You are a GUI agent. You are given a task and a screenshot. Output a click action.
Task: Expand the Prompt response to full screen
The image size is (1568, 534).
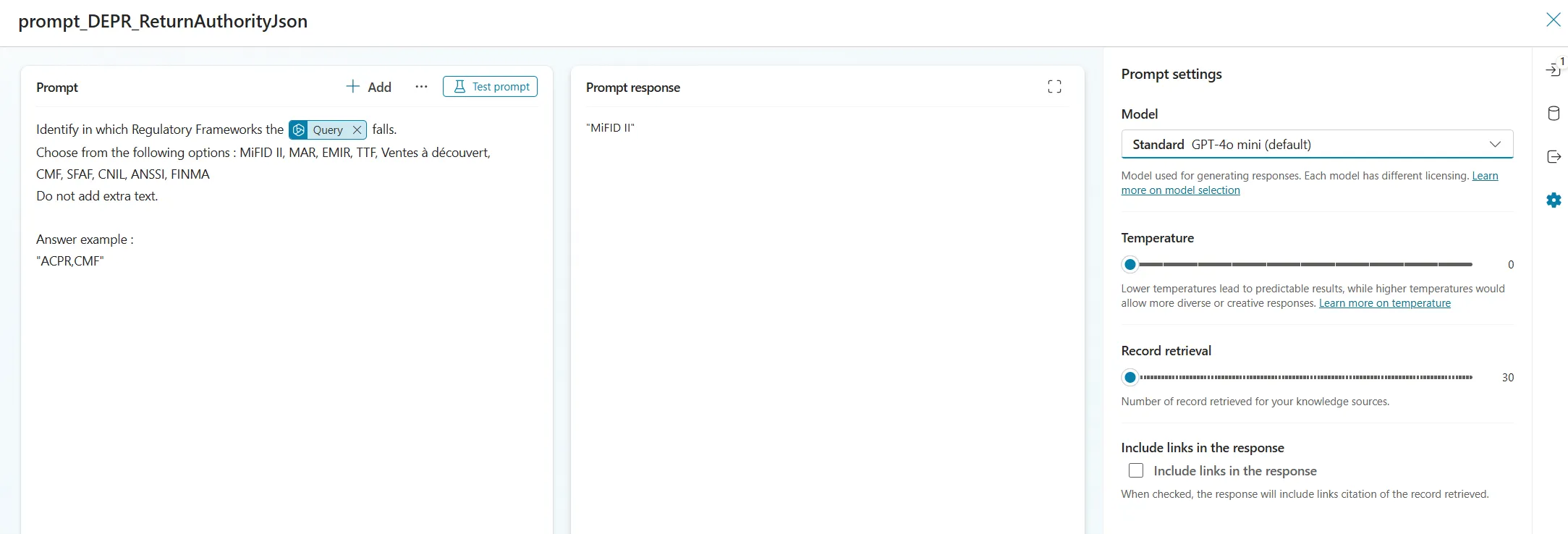[1054, 87]
